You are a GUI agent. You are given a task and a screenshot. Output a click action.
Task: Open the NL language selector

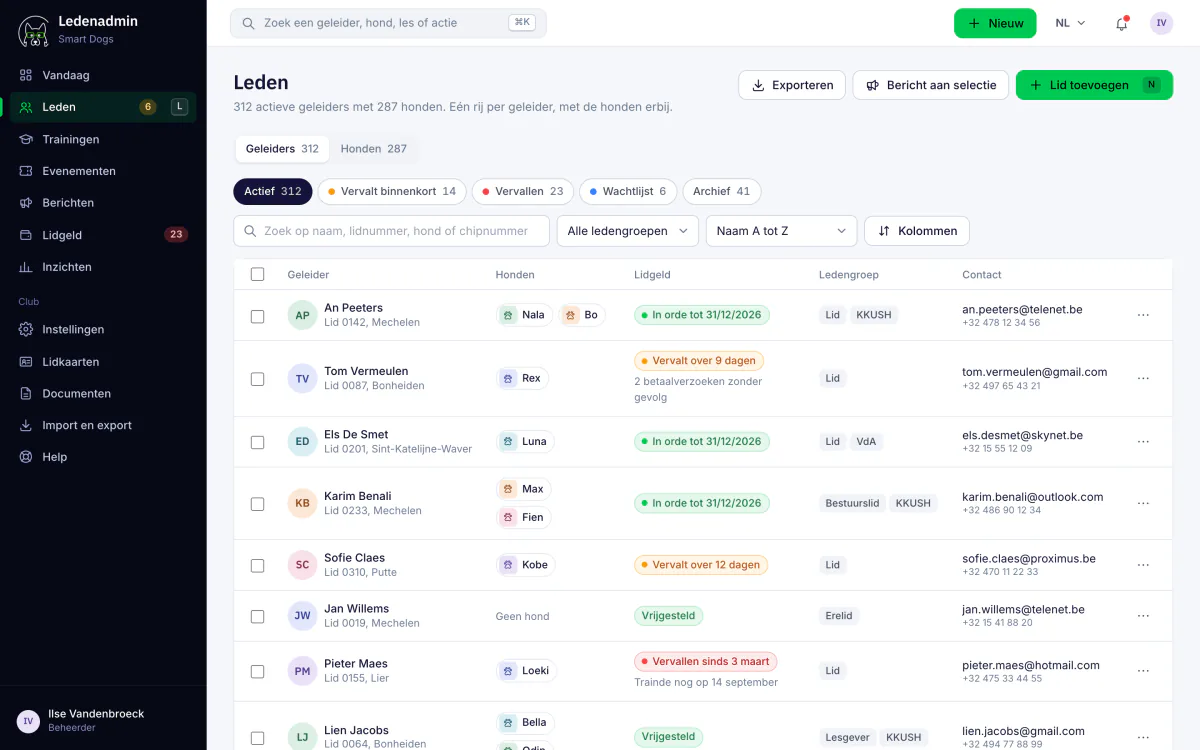(x=1070, y=23)
